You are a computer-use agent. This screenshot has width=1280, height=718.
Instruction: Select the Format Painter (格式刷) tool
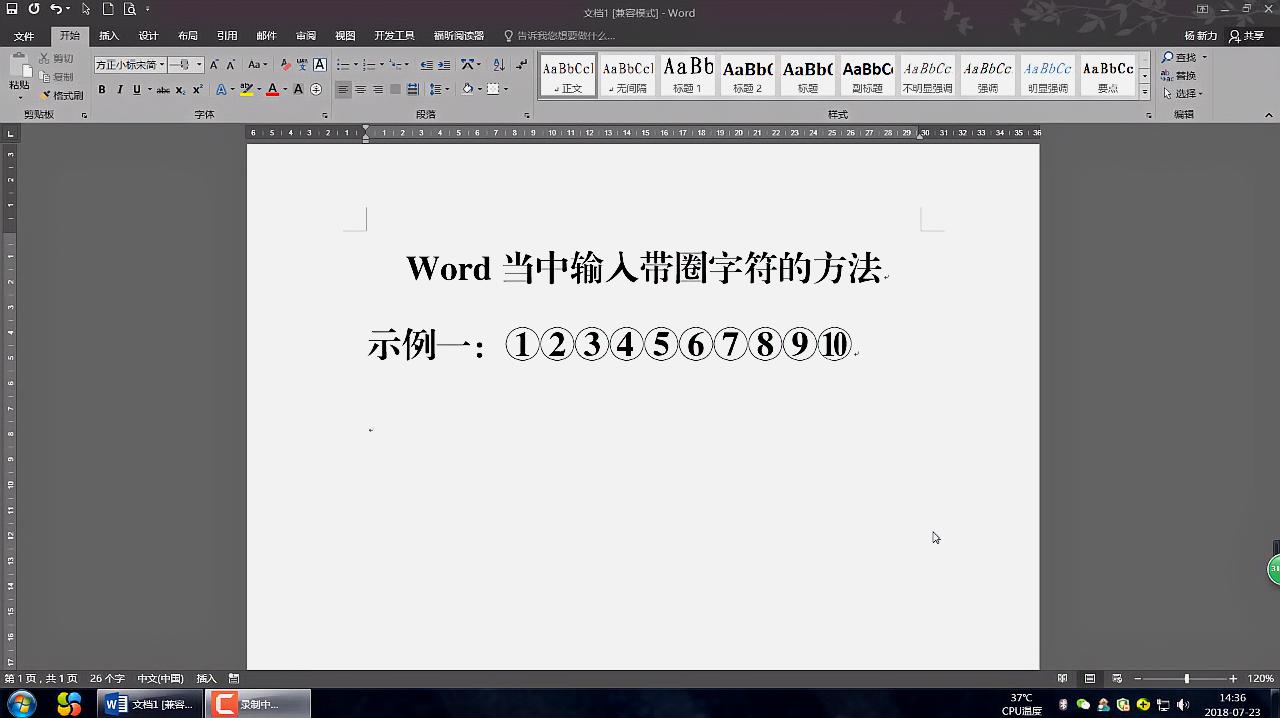pos(62,94)
